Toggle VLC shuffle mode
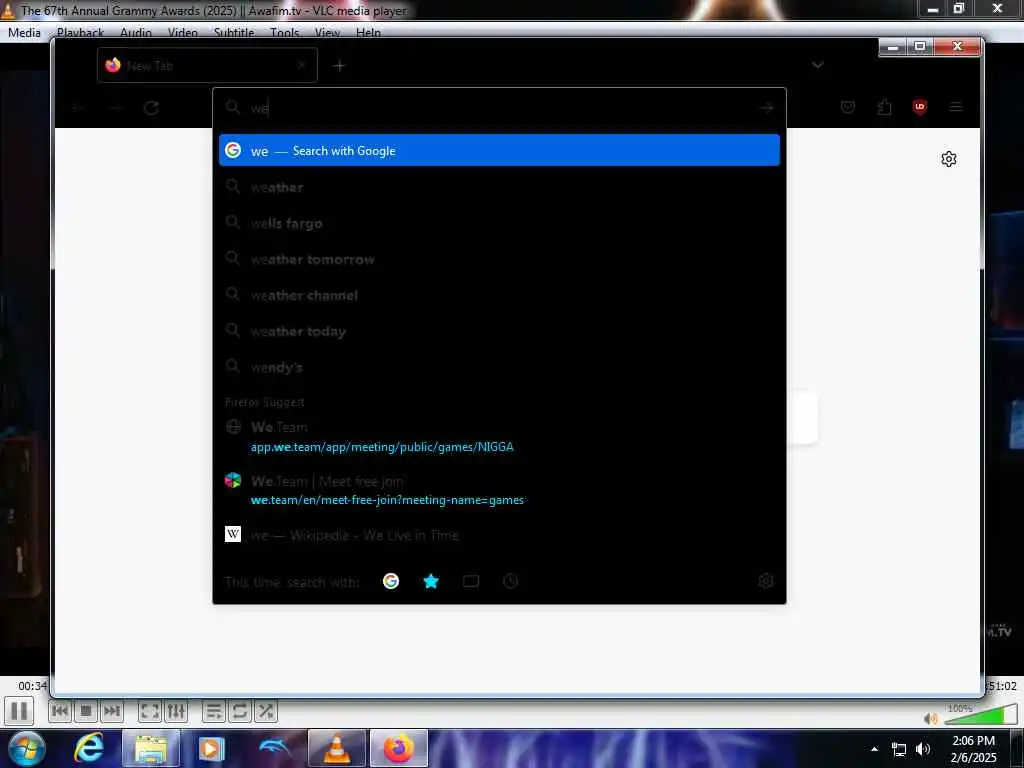Image resolution: width=1024 pixels, height=768 pixels. point(266,711)
